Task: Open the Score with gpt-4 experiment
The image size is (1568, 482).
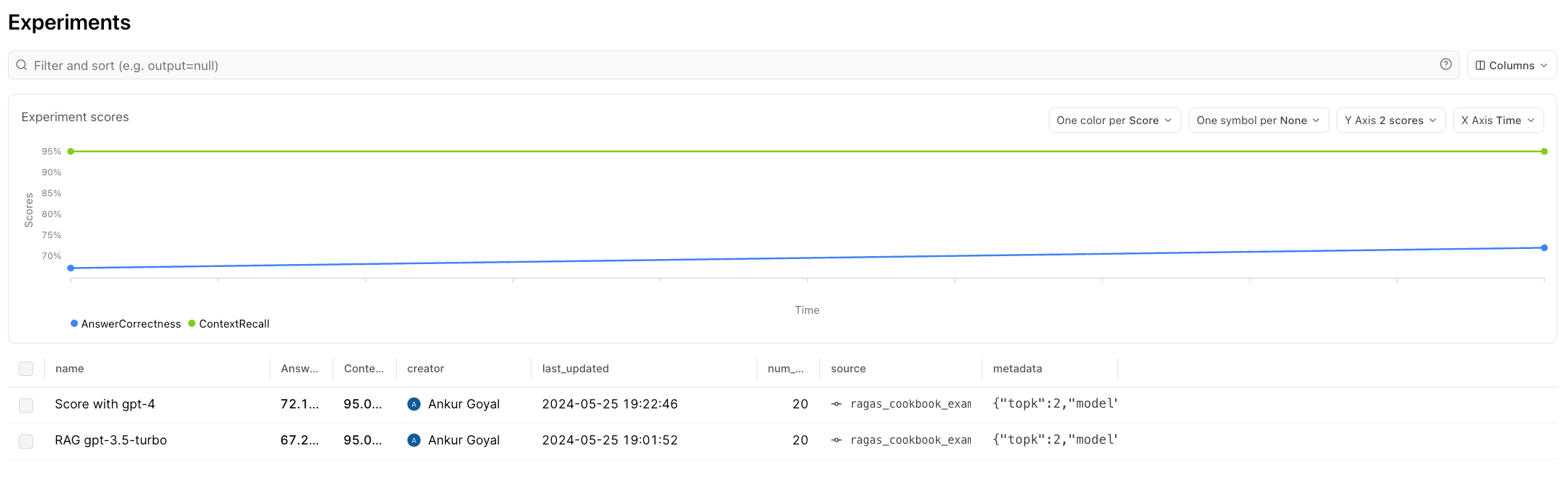Action: [105, 404]
